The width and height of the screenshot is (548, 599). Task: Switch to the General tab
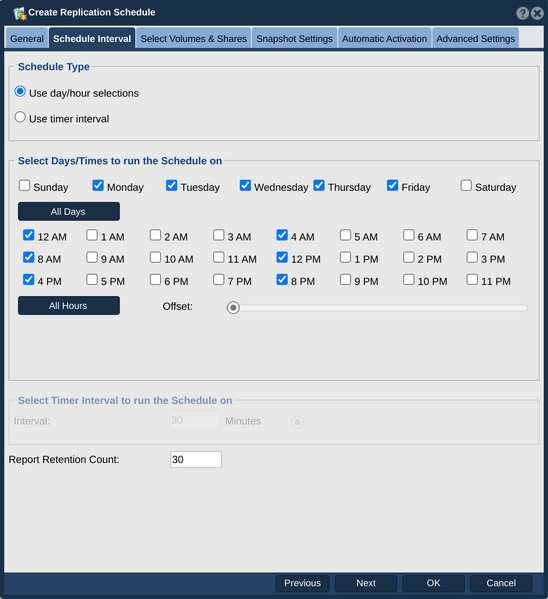click(x=27, y=39)
